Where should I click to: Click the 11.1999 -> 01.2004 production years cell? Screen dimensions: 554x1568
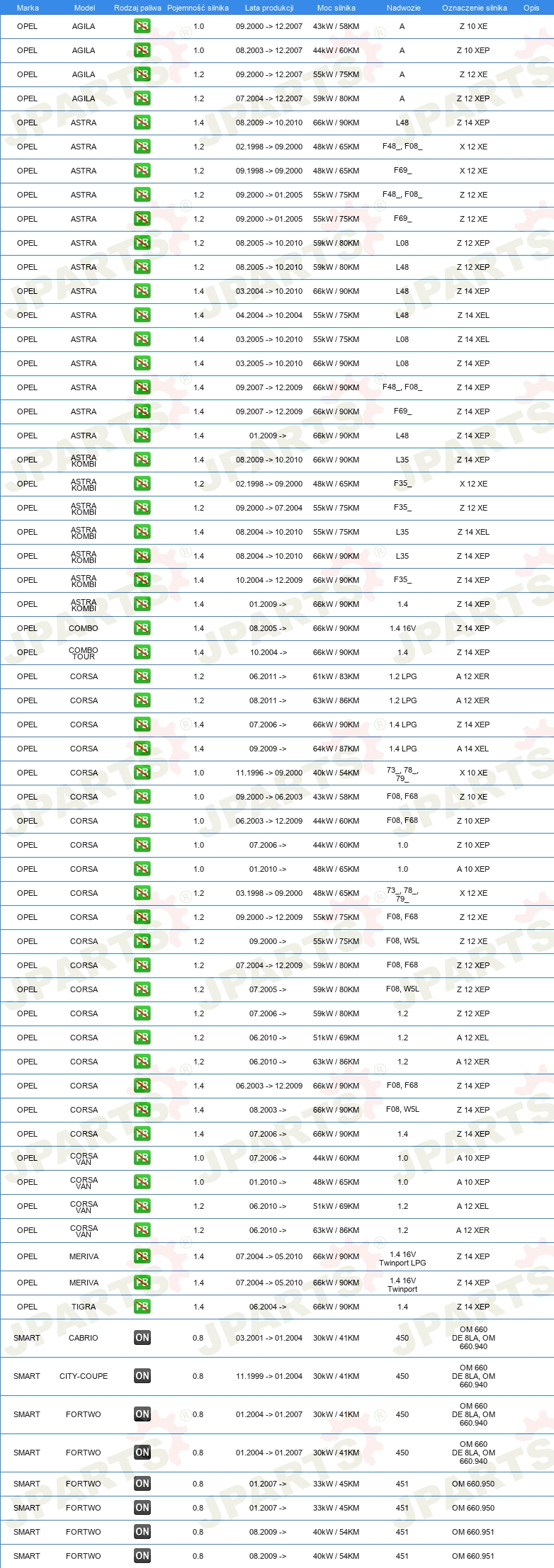pyautogui.click(x=269, y=1376)
